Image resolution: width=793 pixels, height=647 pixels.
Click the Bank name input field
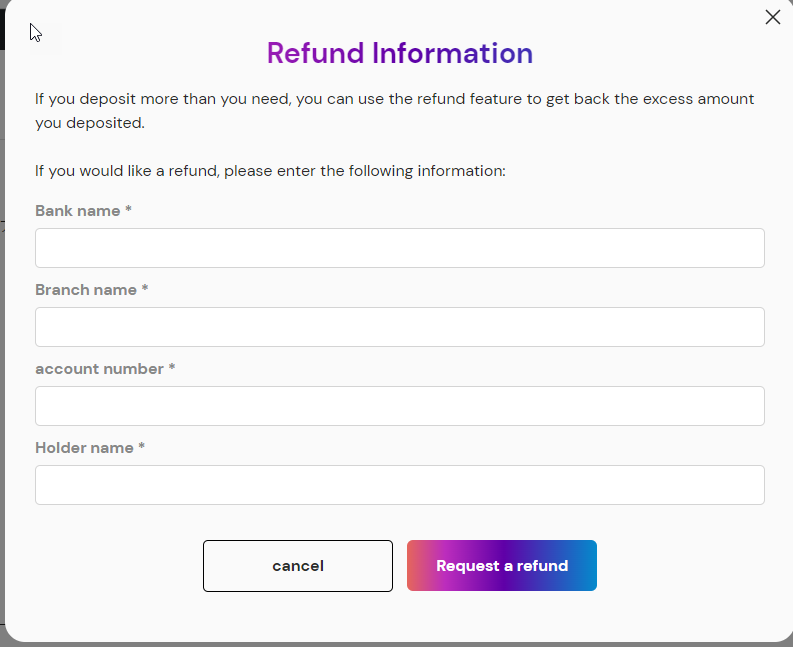pos(399,248)
